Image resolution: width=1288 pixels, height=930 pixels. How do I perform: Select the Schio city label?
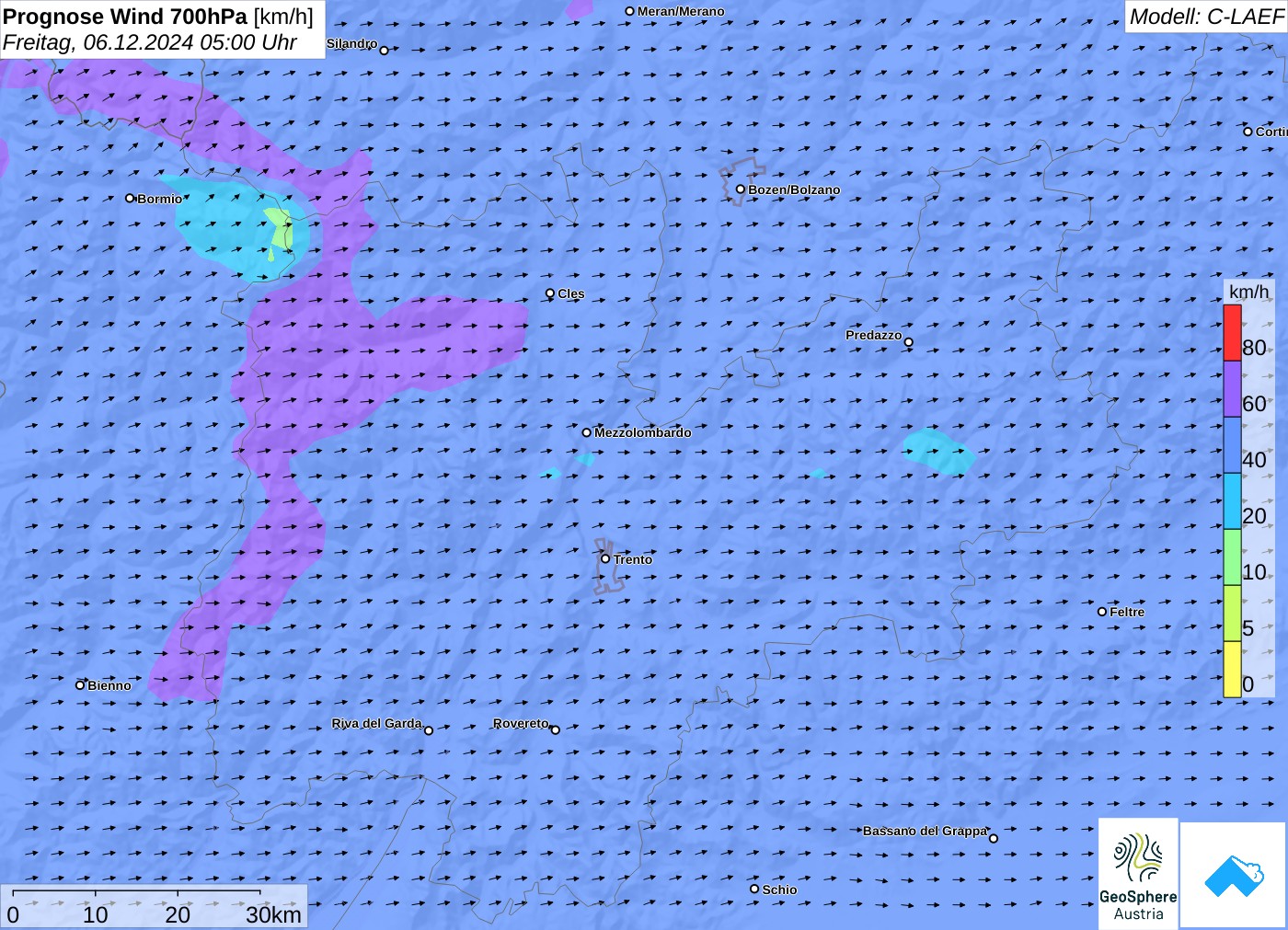pyautogui.click(x=779, y=890)
